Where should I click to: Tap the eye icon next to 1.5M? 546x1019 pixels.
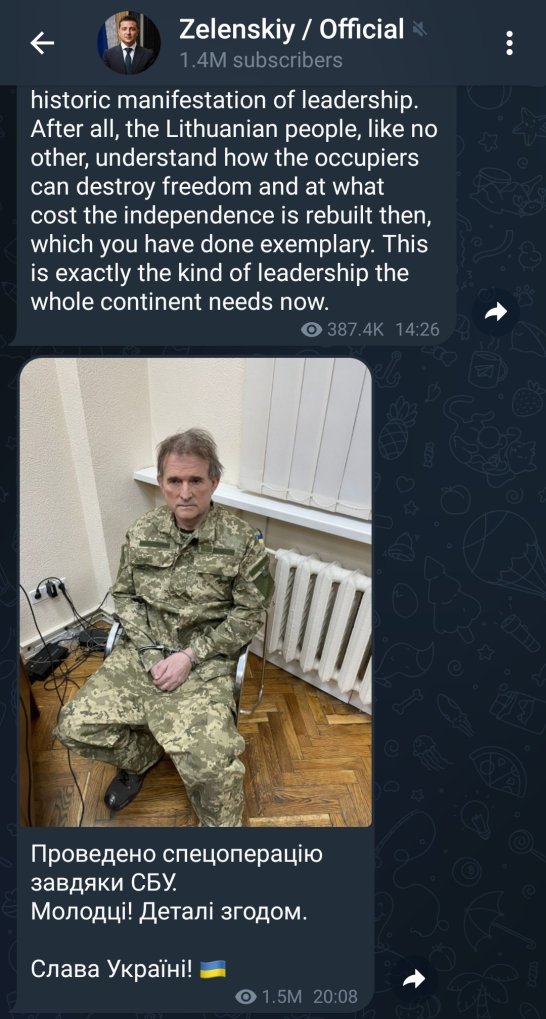[246, 996]
